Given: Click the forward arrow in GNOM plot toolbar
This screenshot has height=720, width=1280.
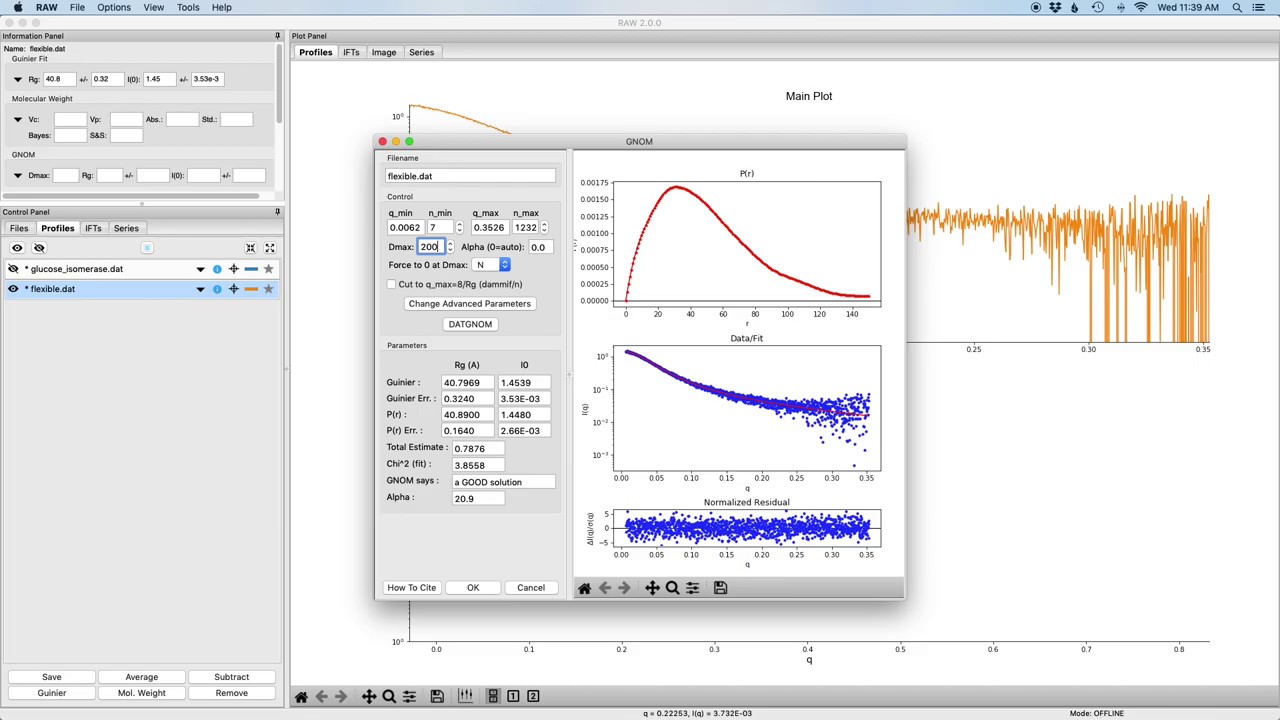Looking at the screenshot, I should pos(625,588).
